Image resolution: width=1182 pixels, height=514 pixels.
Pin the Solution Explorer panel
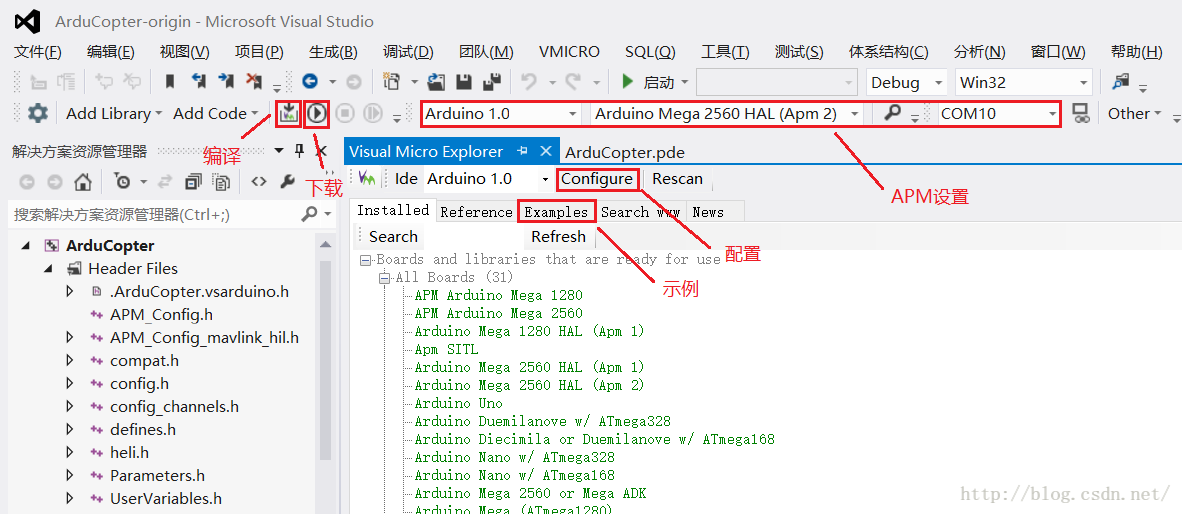coord(299,150)
